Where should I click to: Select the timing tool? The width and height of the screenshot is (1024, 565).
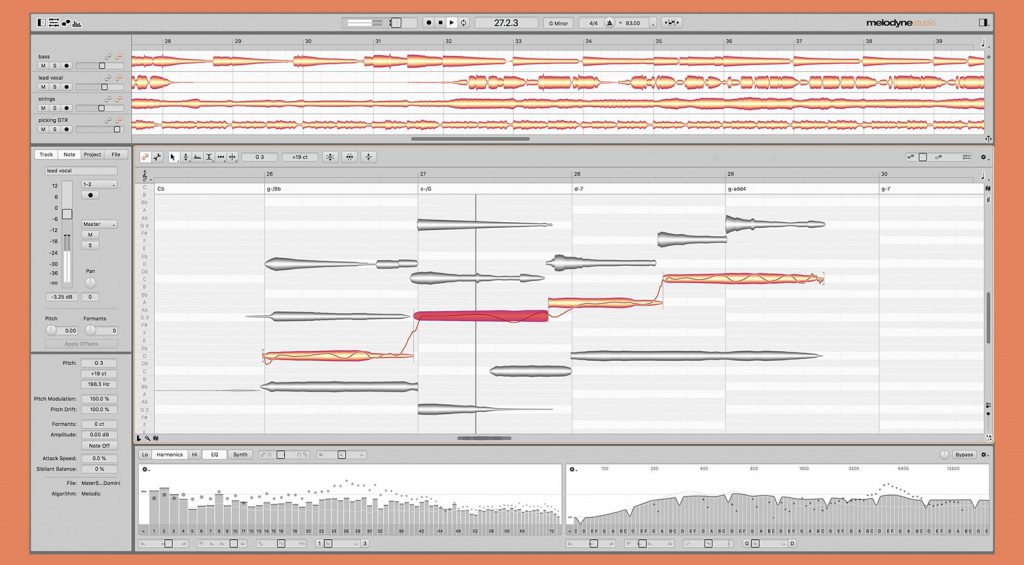pyautogui.click(x=221, y=157)
